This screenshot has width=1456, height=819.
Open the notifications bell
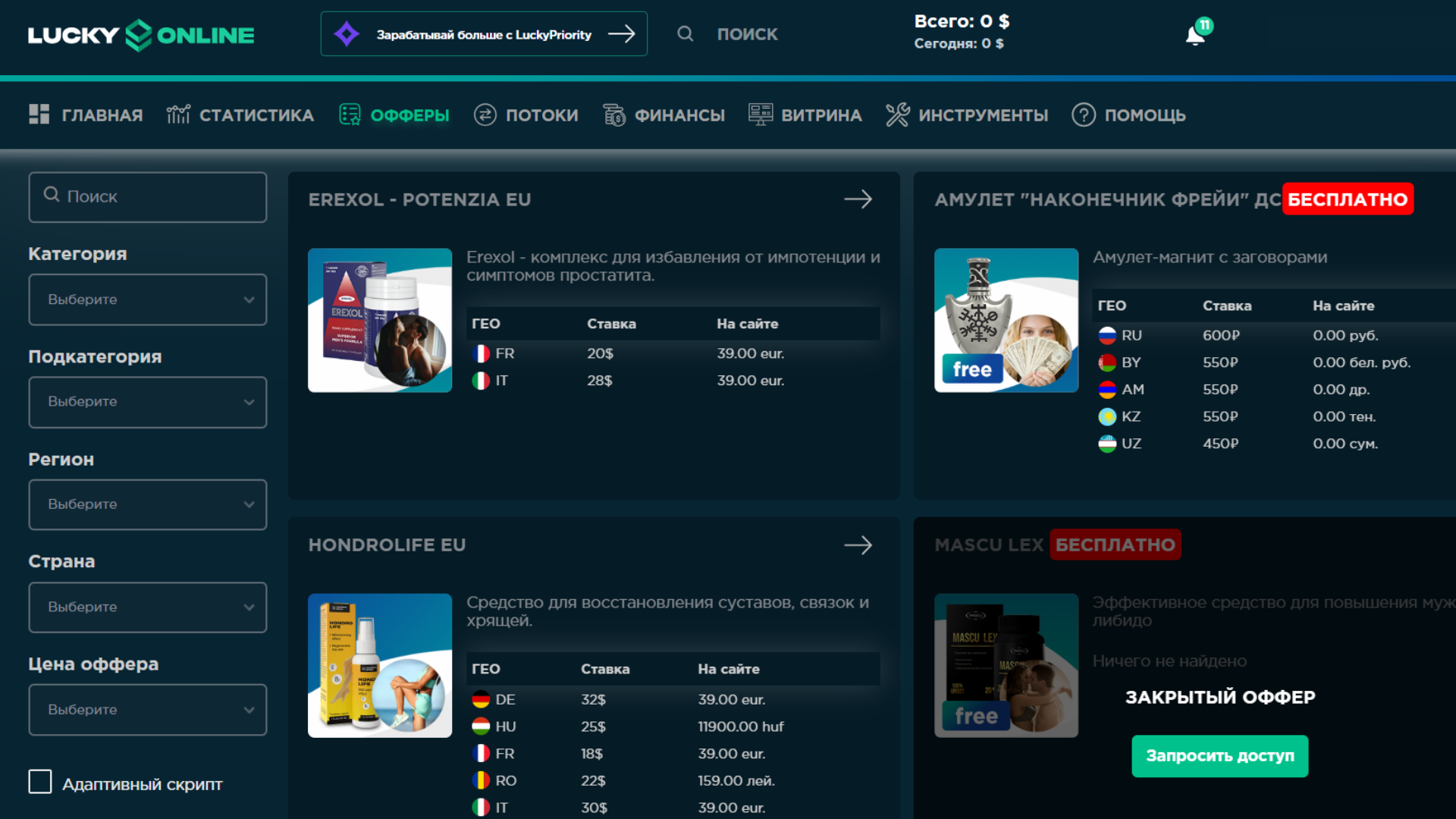1195,35
